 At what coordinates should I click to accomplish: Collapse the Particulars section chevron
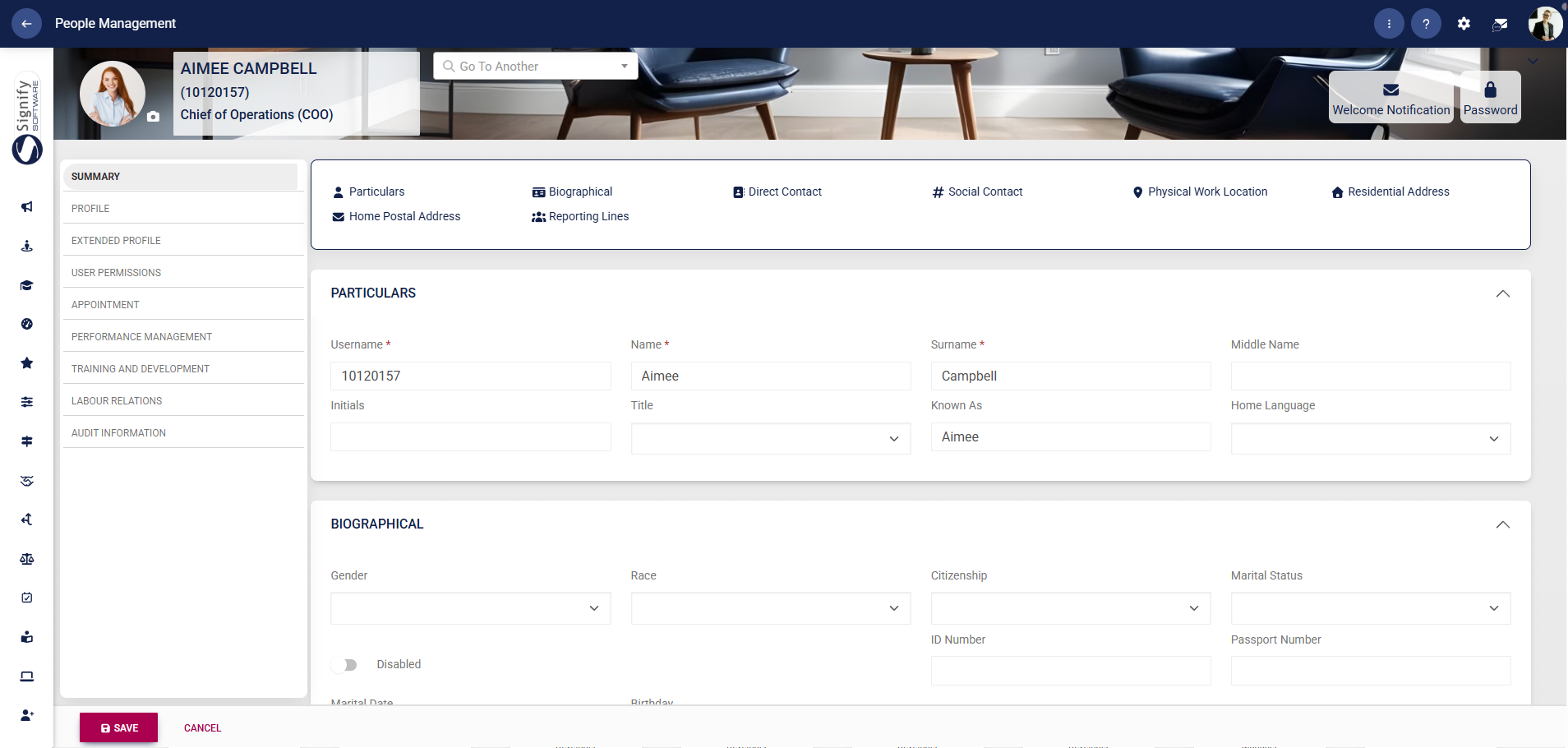pos(1503,293)
